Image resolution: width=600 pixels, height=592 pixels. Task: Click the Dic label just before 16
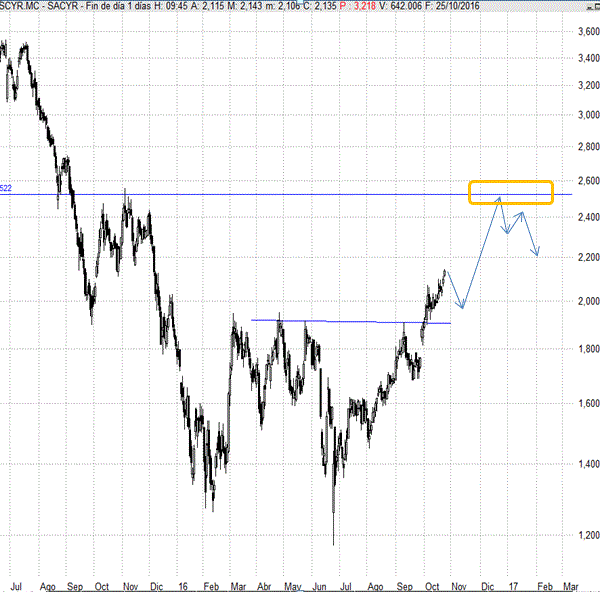tap(157, 586)
